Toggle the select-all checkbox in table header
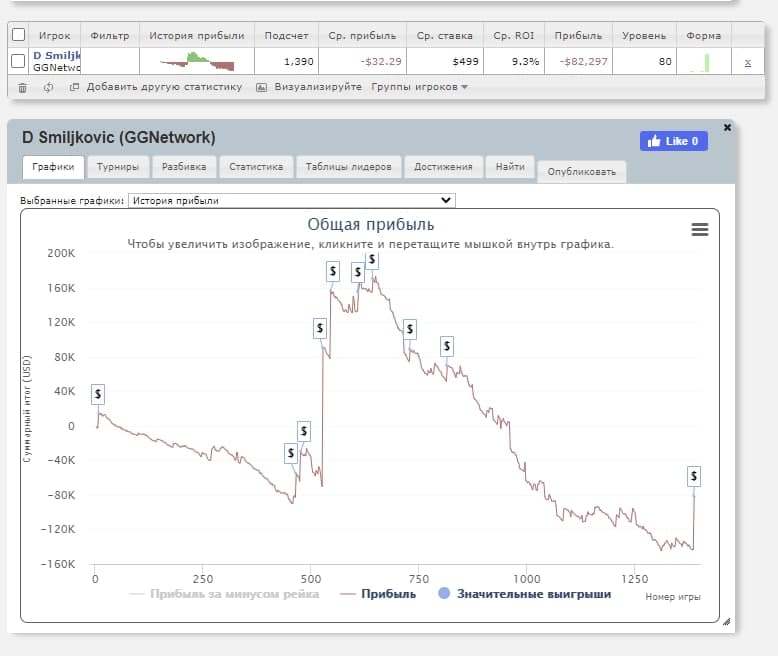 pos(18,35)
